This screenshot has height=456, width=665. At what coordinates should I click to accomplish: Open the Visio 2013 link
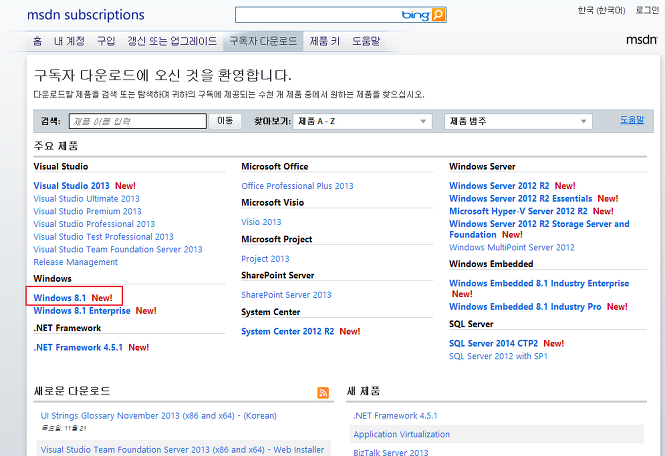coord(261,222)
